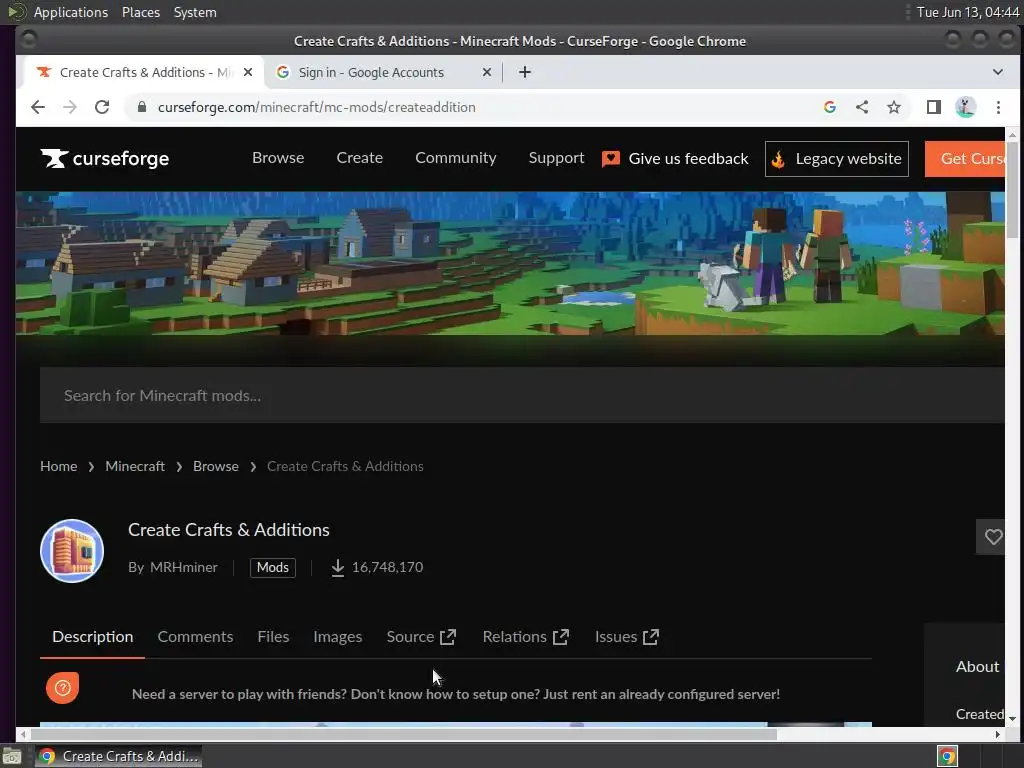Reload the CurseForge page
This screenshot has height=768, width=1024.
click(x=102, y=107)
